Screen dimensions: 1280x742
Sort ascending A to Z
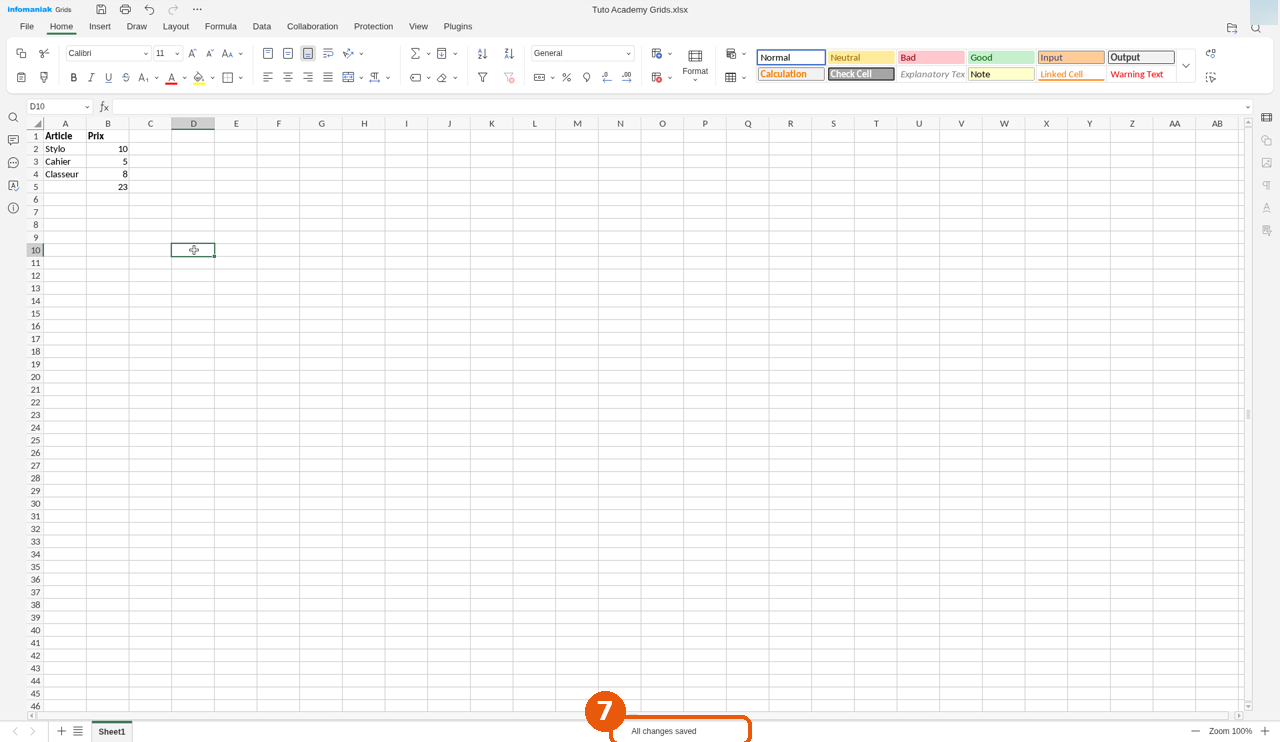point(483,53)
